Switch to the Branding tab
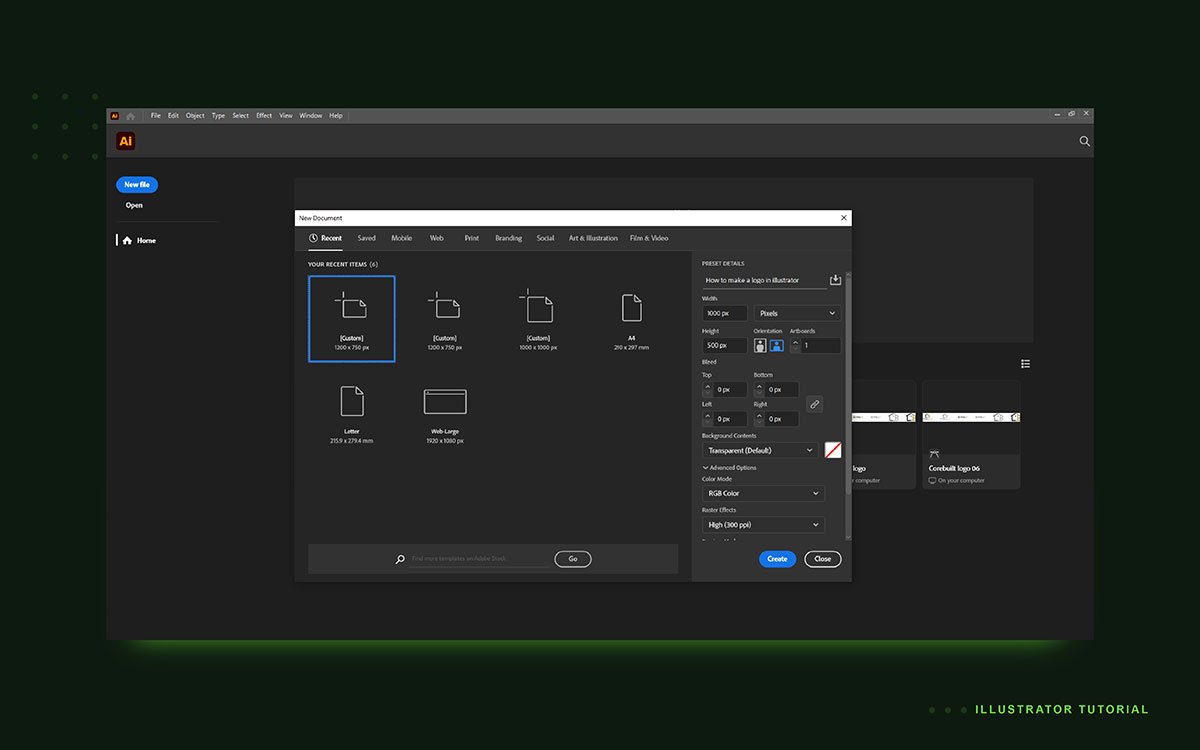The width and height of the screenshot is (1200, 750). pos(508,238)
